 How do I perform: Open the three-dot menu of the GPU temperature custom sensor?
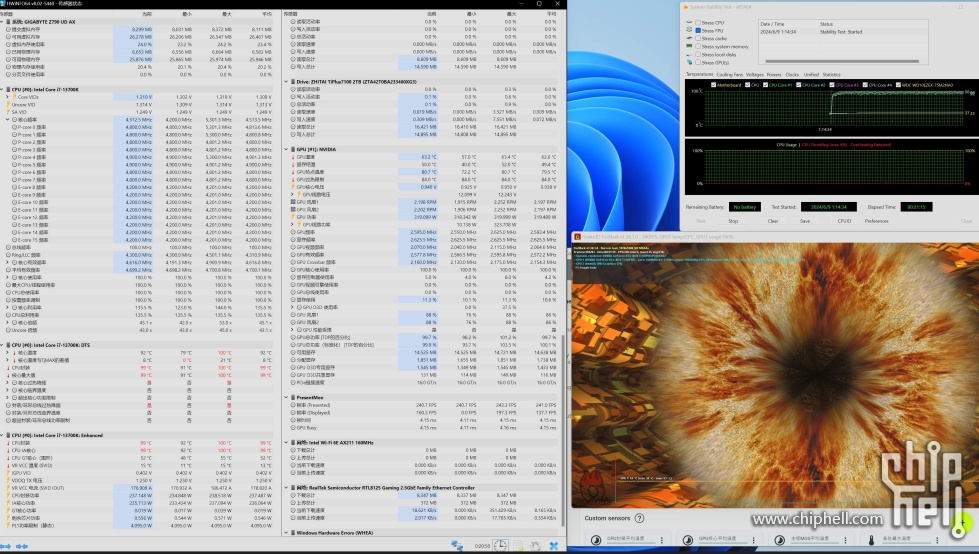pyautogui.click(x=754, y=540)
